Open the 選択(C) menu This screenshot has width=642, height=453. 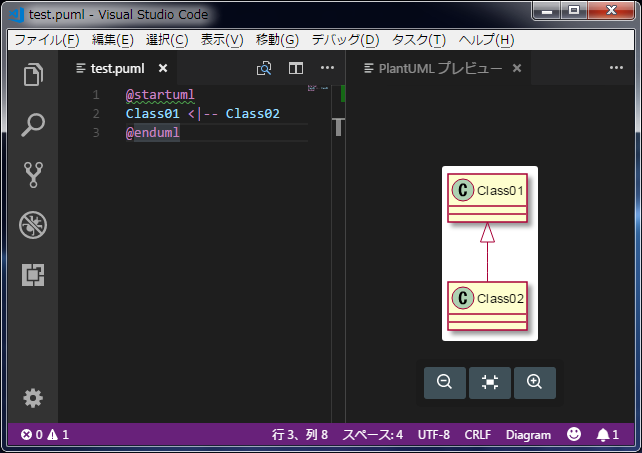pyautogui.click(x=167, y=40)
